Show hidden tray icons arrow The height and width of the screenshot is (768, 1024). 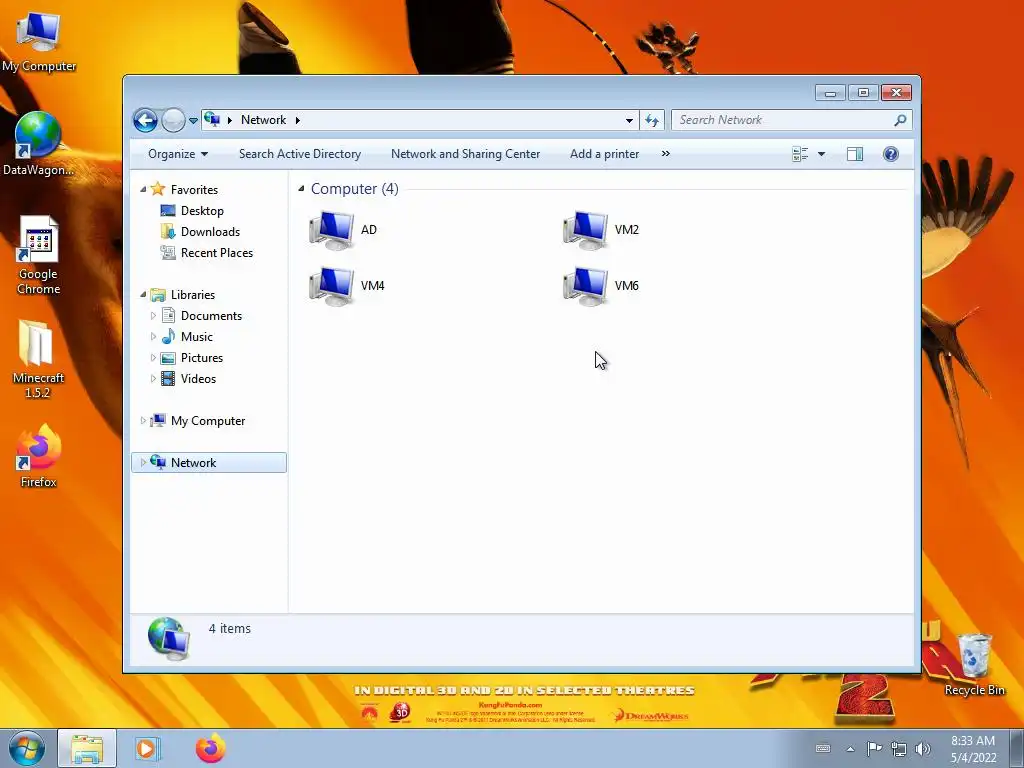coord(850,749)
